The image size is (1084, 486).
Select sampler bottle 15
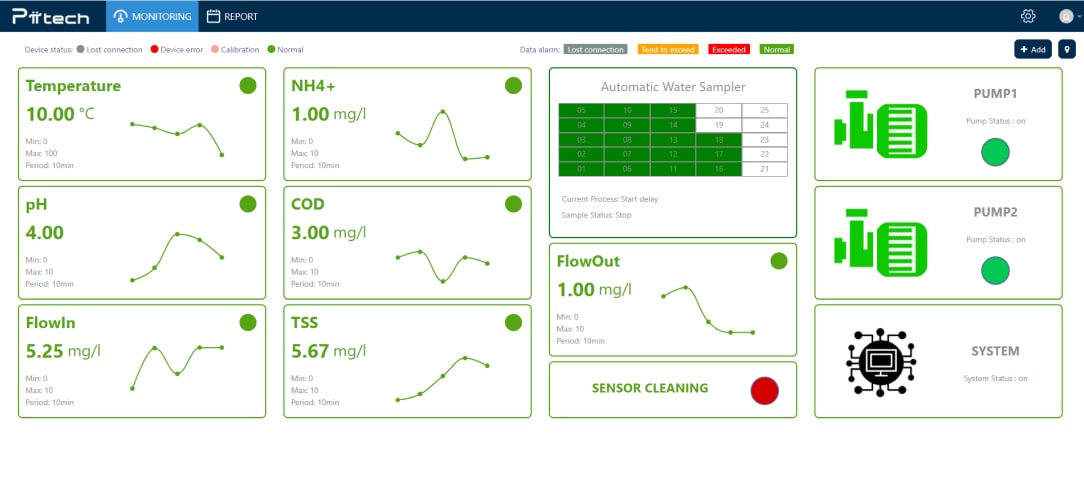[673, 111]
